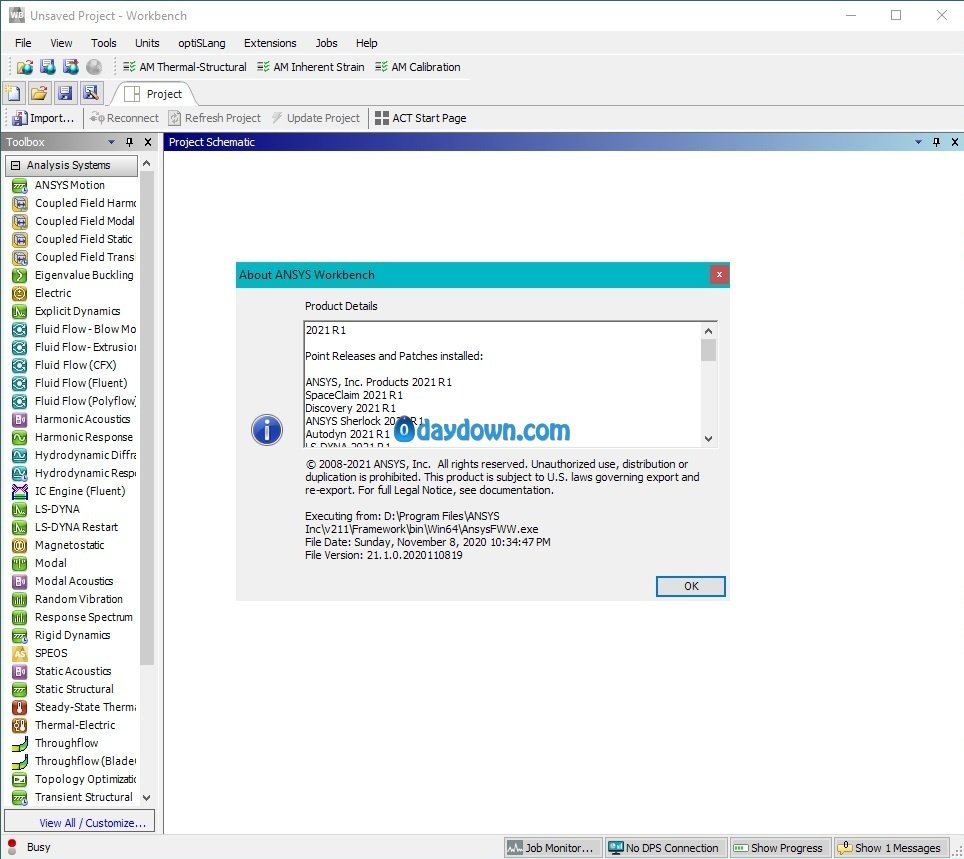Select Eigenvalue Buckling icon in Toolbox
Screen dimensions: 964x859
pyautogui.click(x=20, y=275)
